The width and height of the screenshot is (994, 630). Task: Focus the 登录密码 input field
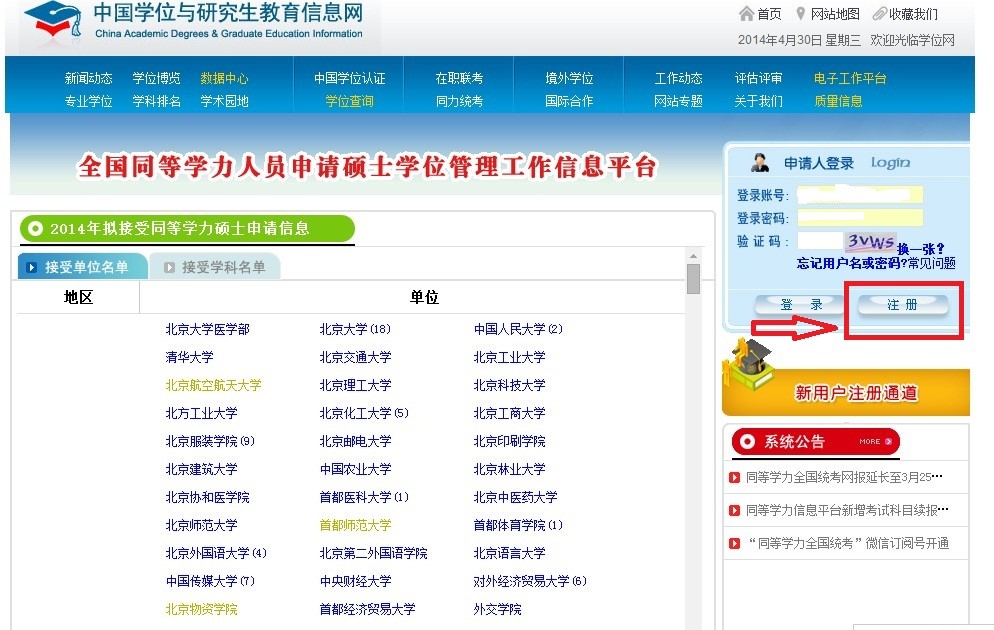click(860, 218)
